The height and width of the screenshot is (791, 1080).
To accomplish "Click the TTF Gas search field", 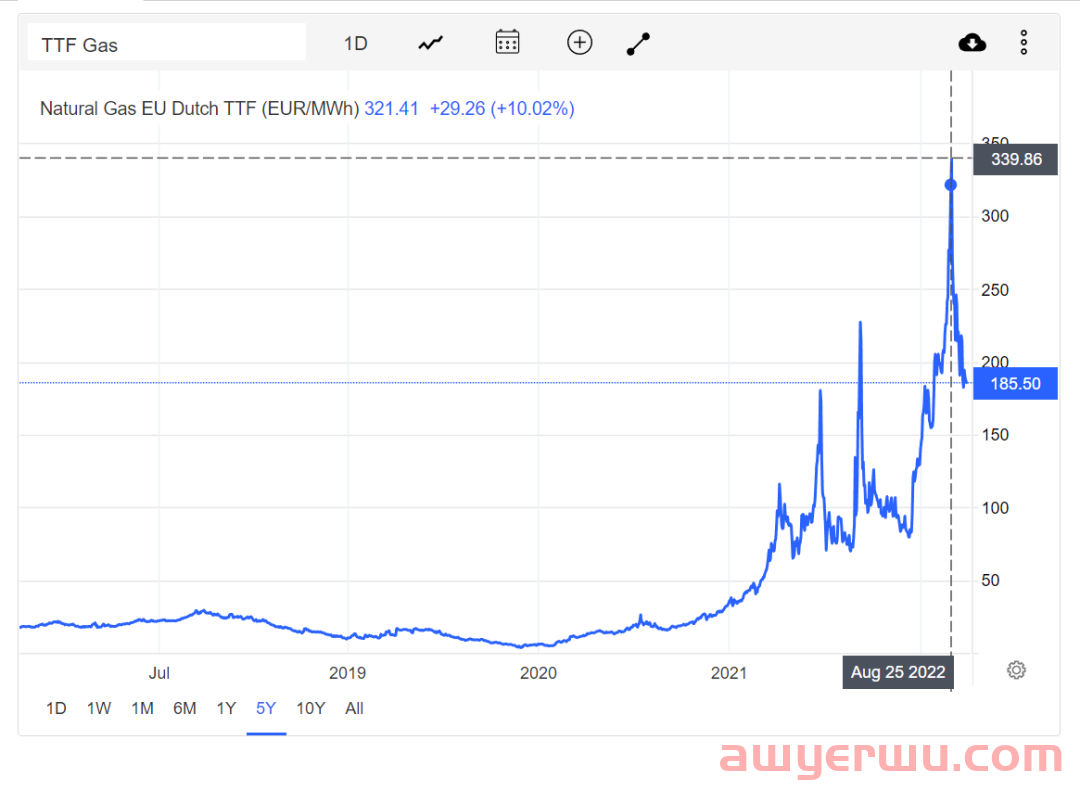I will coord(166,43).
